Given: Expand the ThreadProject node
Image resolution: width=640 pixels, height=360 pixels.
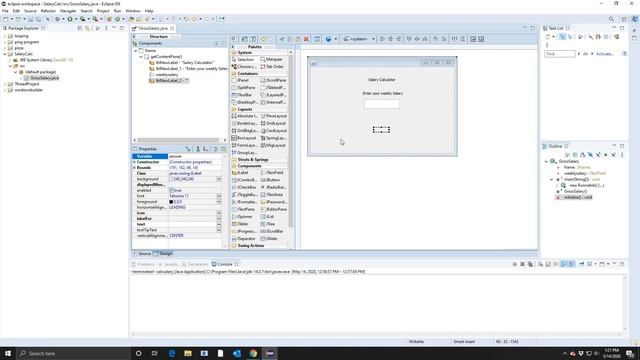Looking at the screenshot, I should coord(5,84).
